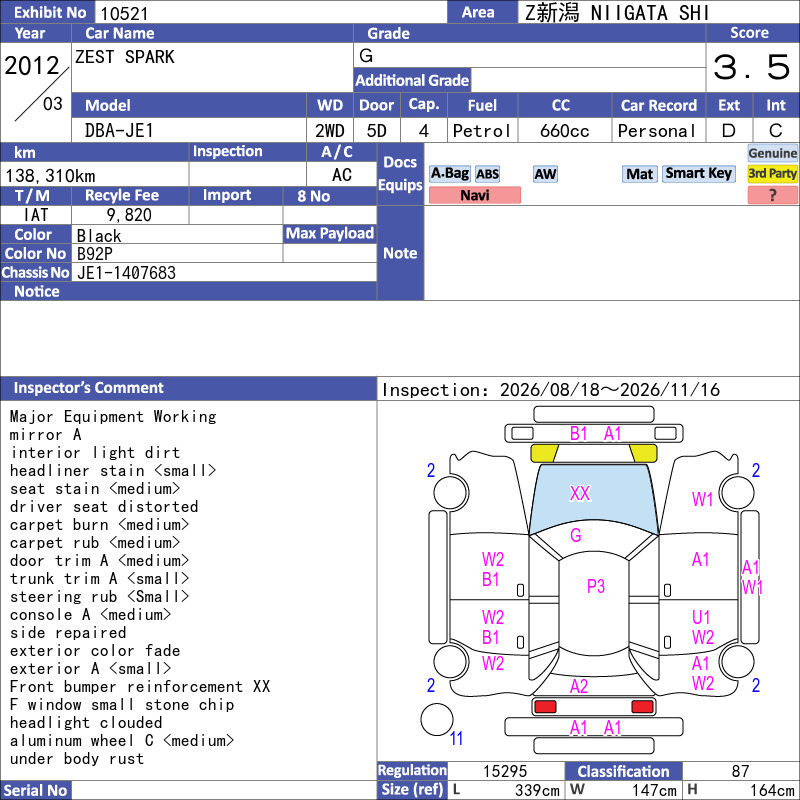Image resolution: width=800 pixels, height=800 pixels.
Task: Select the aluminum wheel C medium line
Action: coord(121,741)
